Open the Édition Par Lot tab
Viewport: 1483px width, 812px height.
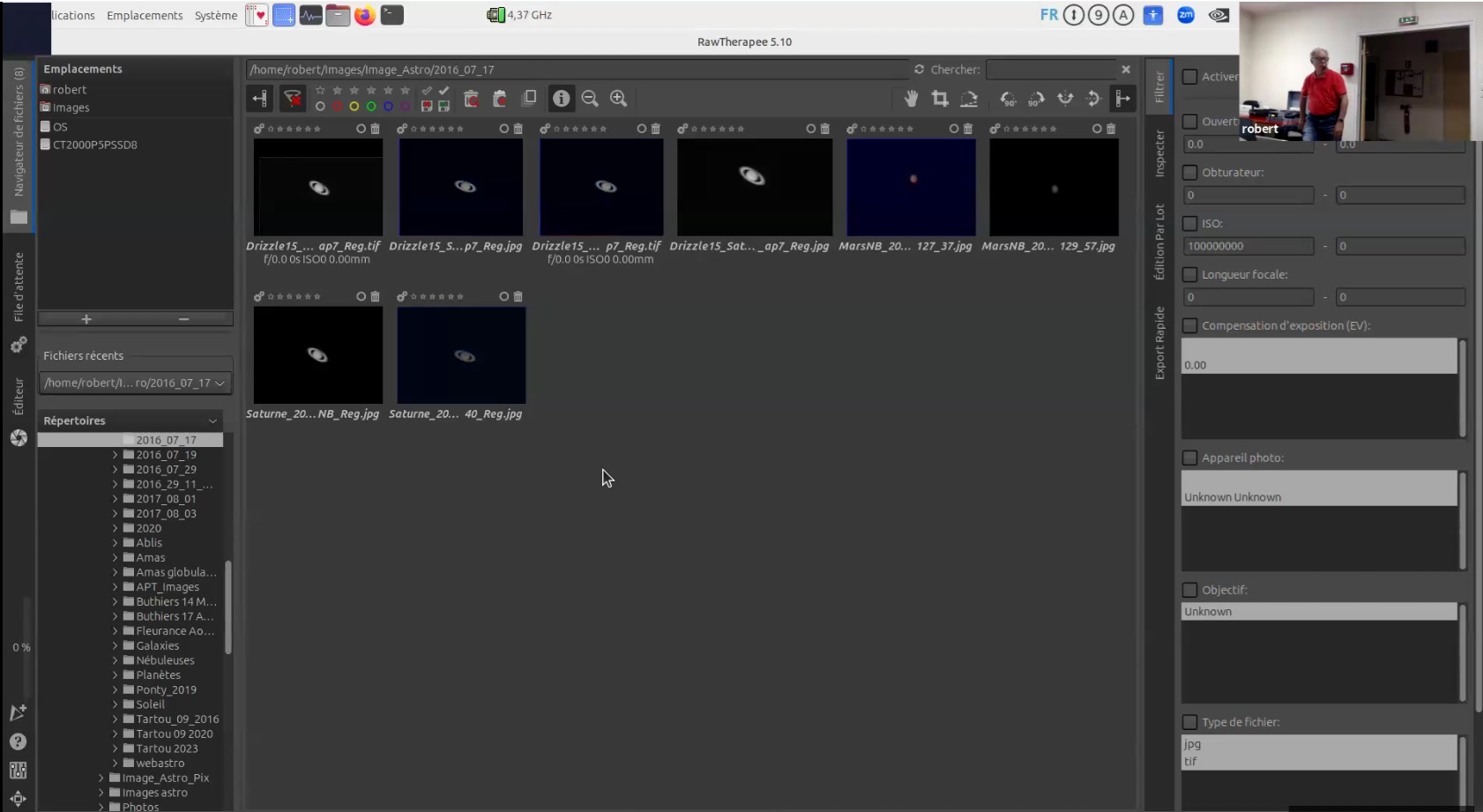[x=1159, y=242]
